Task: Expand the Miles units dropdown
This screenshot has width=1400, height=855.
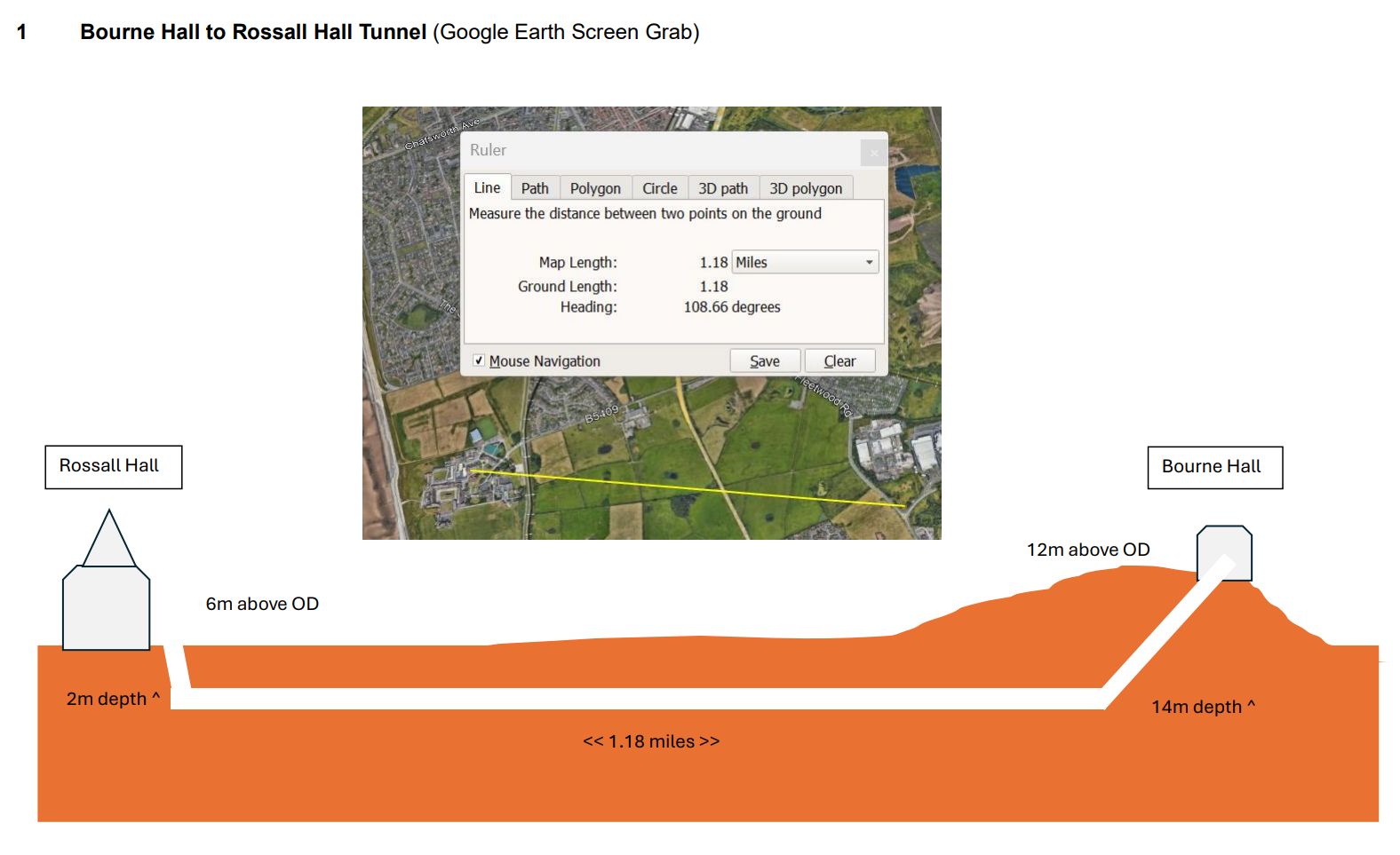Action: [x=805, y=262]
